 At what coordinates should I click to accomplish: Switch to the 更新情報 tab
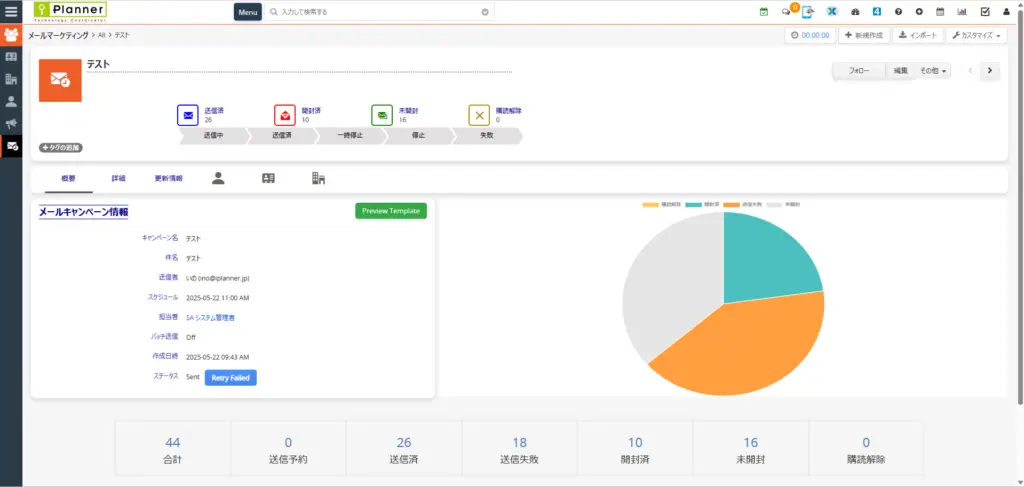point(168,178)
